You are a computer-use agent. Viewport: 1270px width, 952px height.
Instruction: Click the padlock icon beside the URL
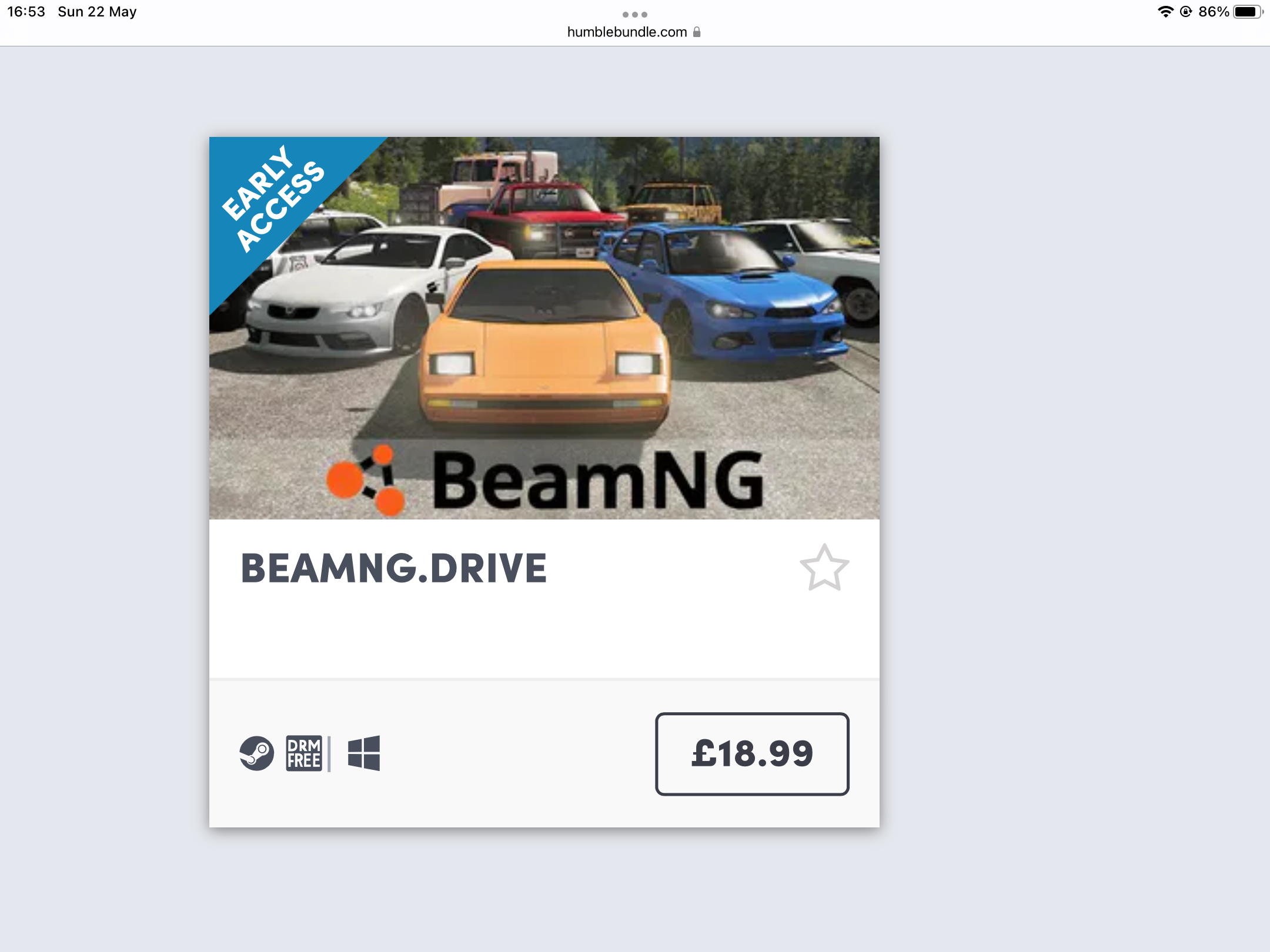(697, 32)
